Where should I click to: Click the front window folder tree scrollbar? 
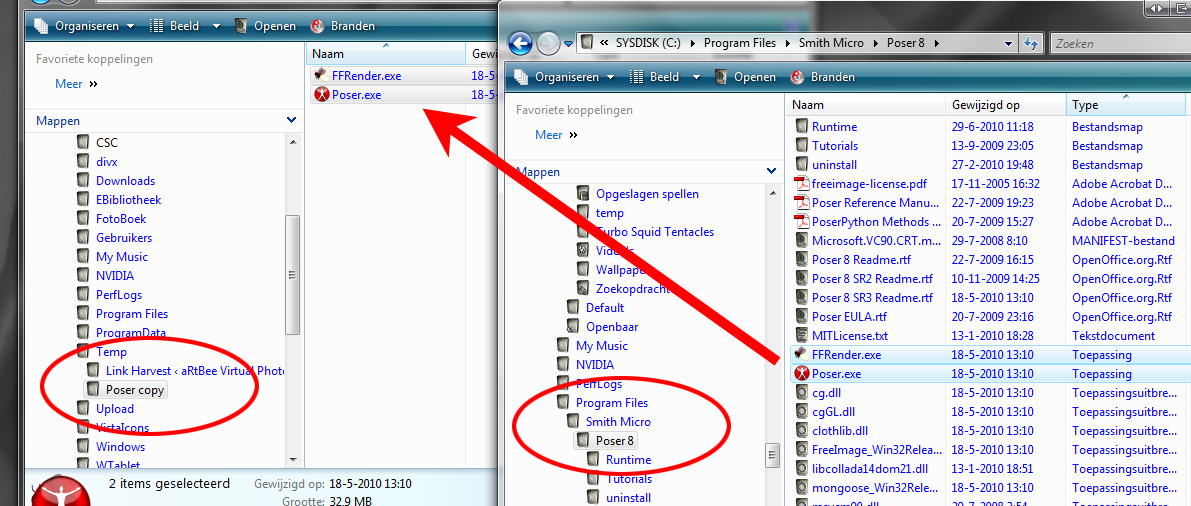click(x=773, y=454)
